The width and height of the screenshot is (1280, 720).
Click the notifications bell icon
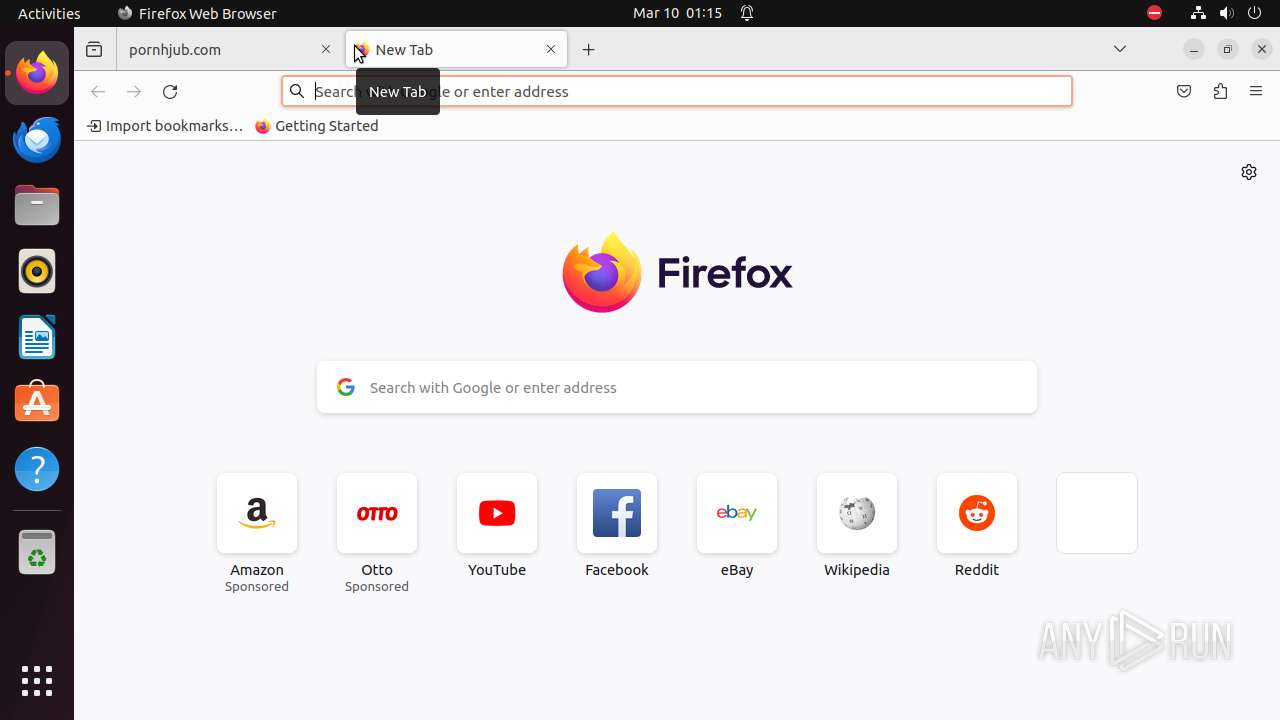tap(747, 13)
